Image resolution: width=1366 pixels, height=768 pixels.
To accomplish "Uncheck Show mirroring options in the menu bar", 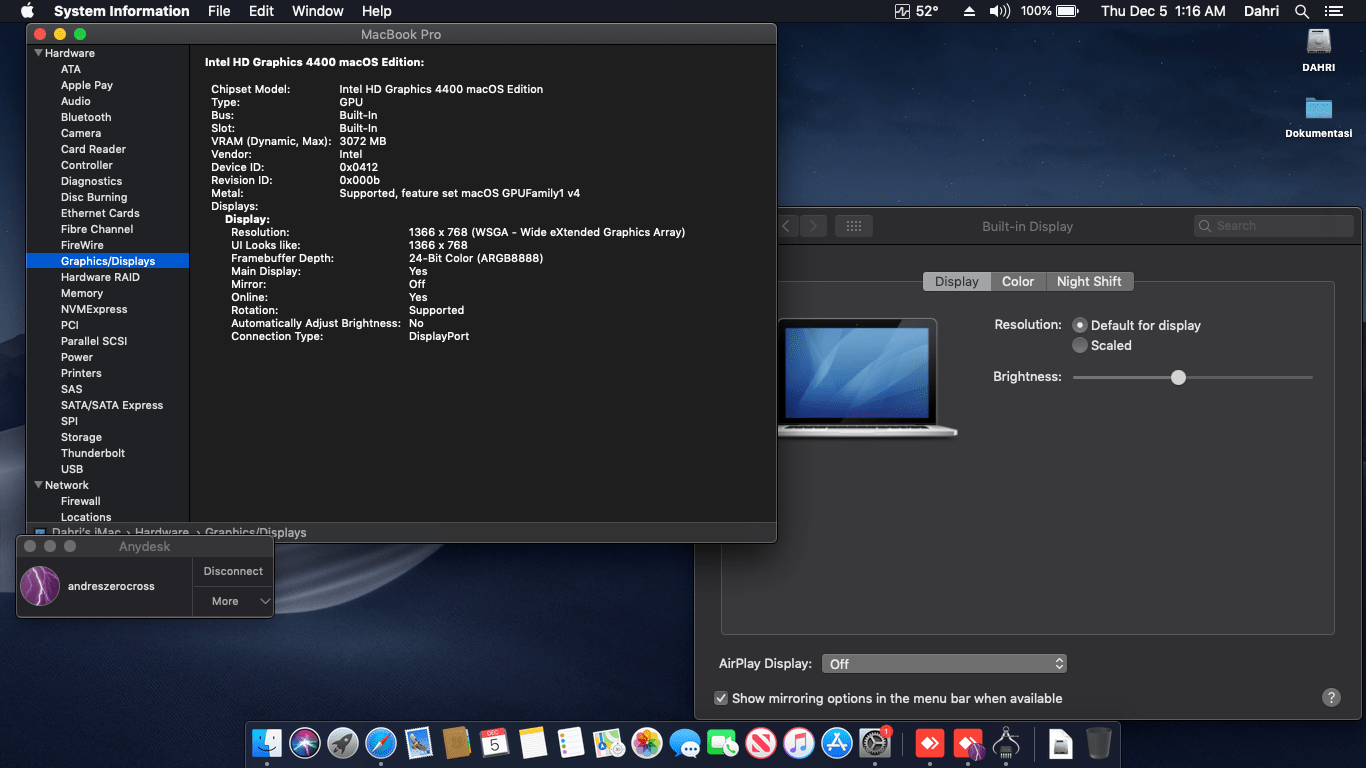I will click(721, 698).
